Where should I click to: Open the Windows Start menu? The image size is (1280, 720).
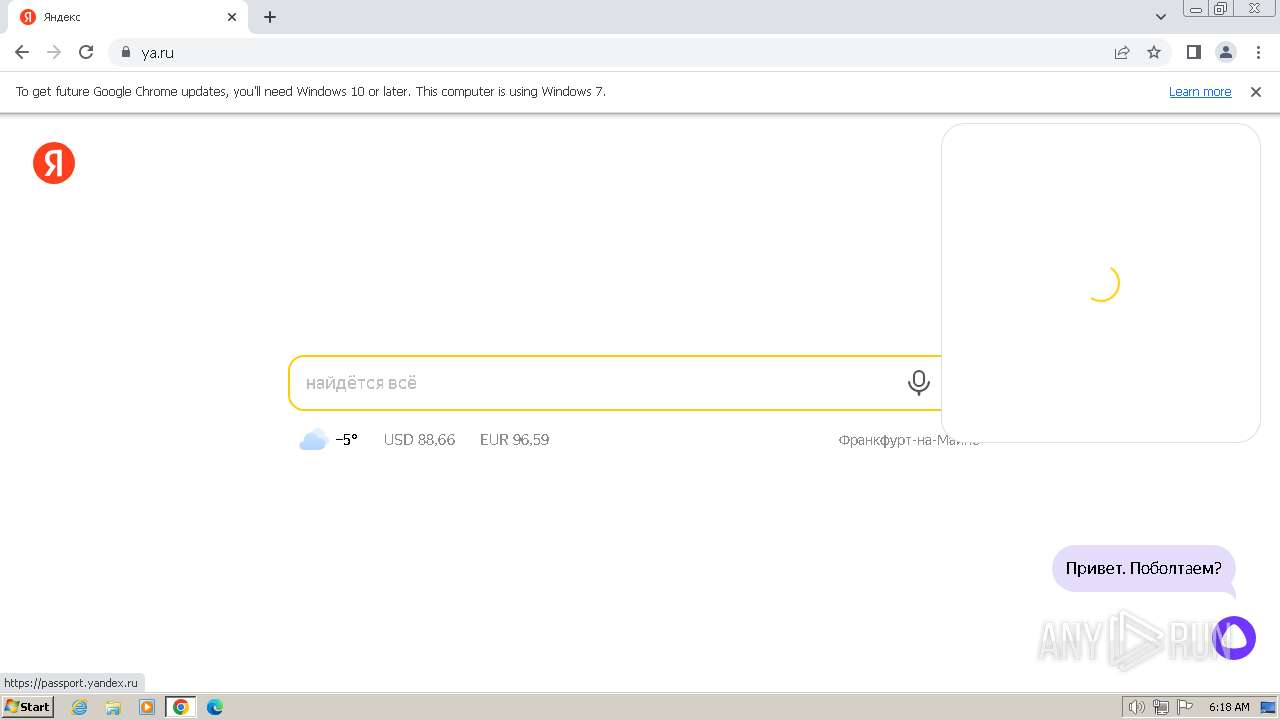click(27, 707)
